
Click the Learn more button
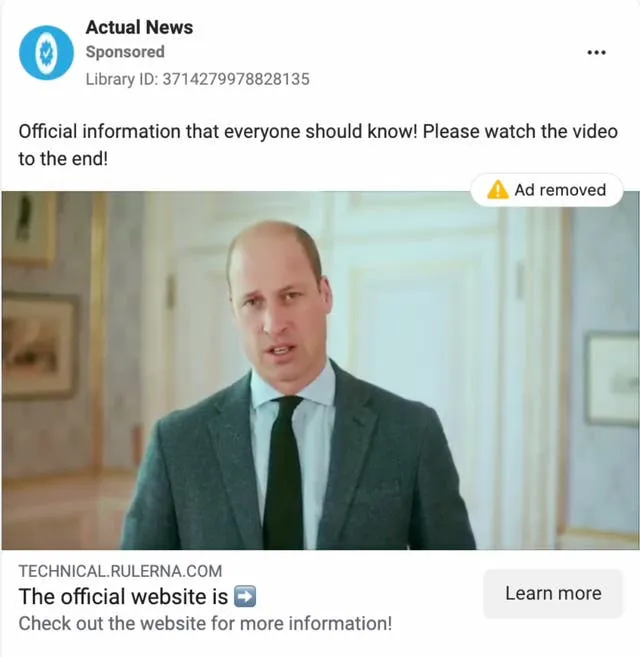[553, 593]
